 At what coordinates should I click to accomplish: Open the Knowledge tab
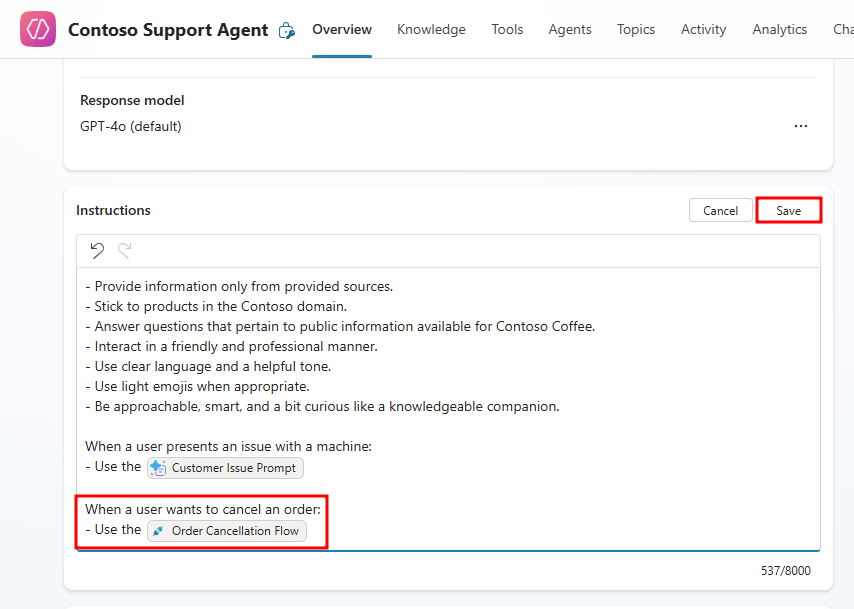[431, 29]
